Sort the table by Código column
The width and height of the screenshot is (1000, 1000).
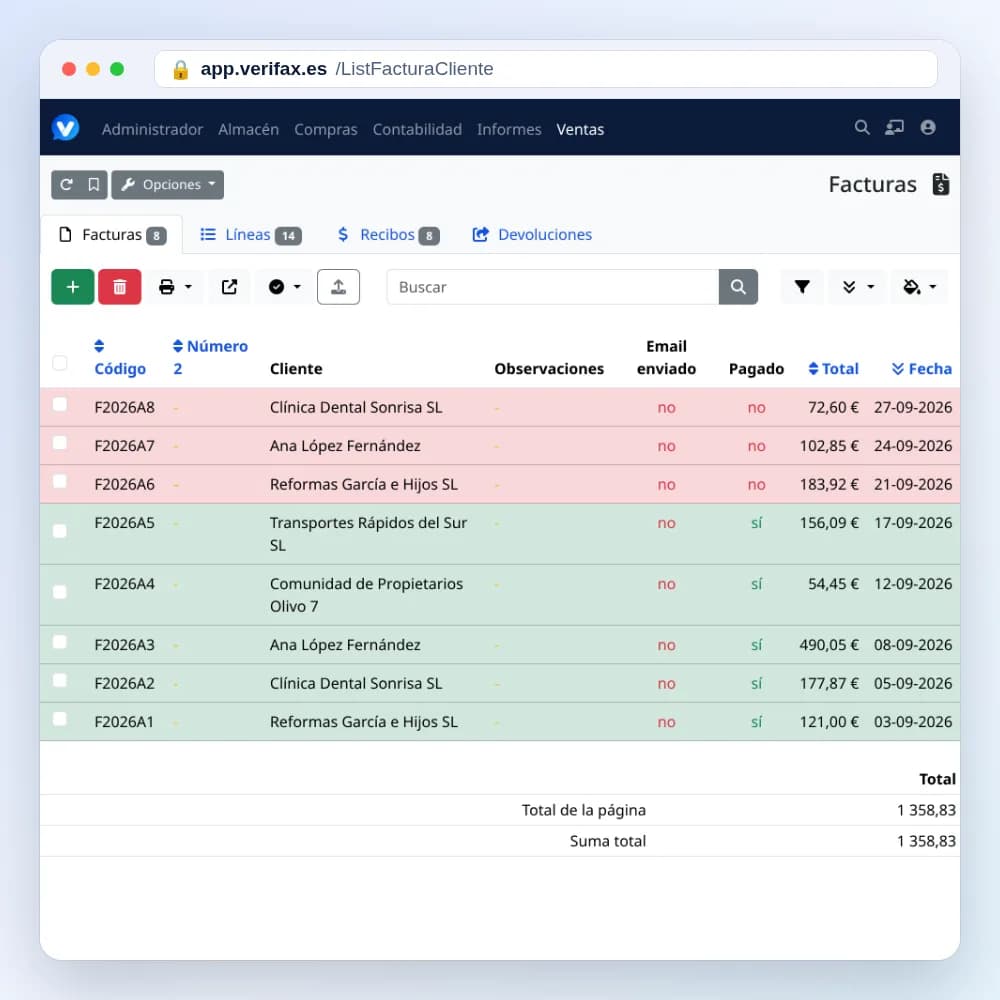click(x=120, y=358)
